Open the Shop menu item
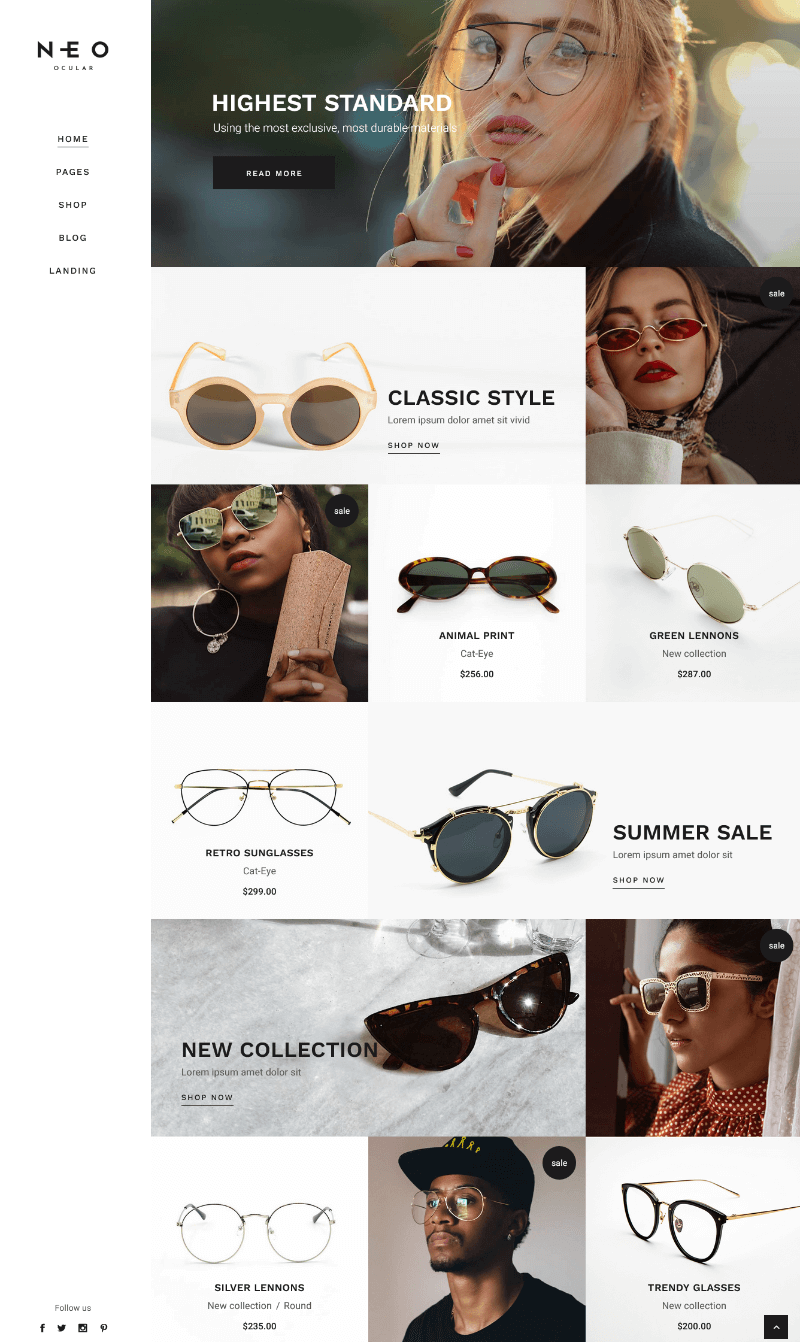This screenshot has width=800, height=1342. click(x=73, y=205)
